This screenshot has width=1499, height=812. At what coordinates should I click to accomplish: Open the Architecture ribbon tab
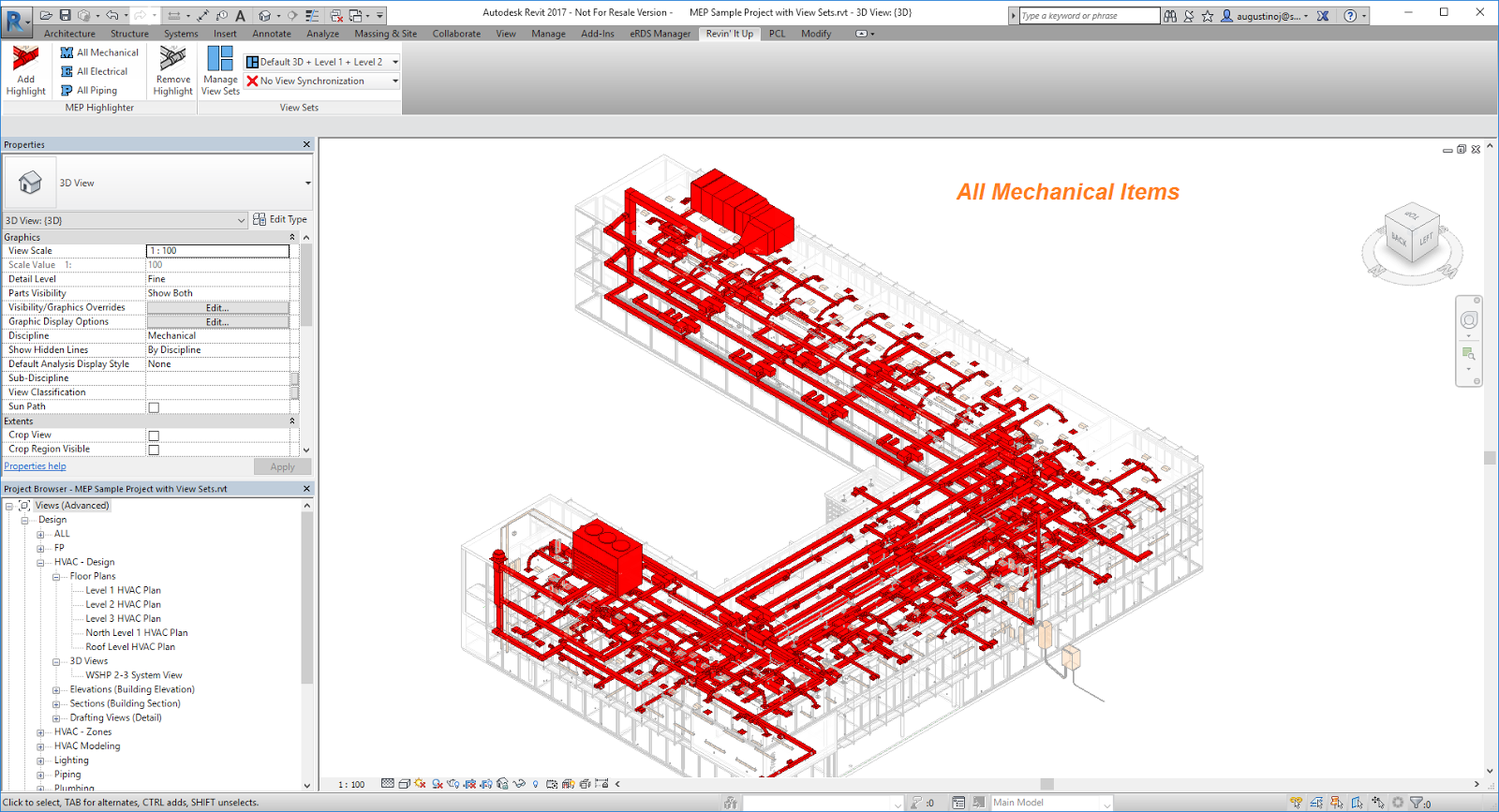pyautogui.click(x=69, y=34)
